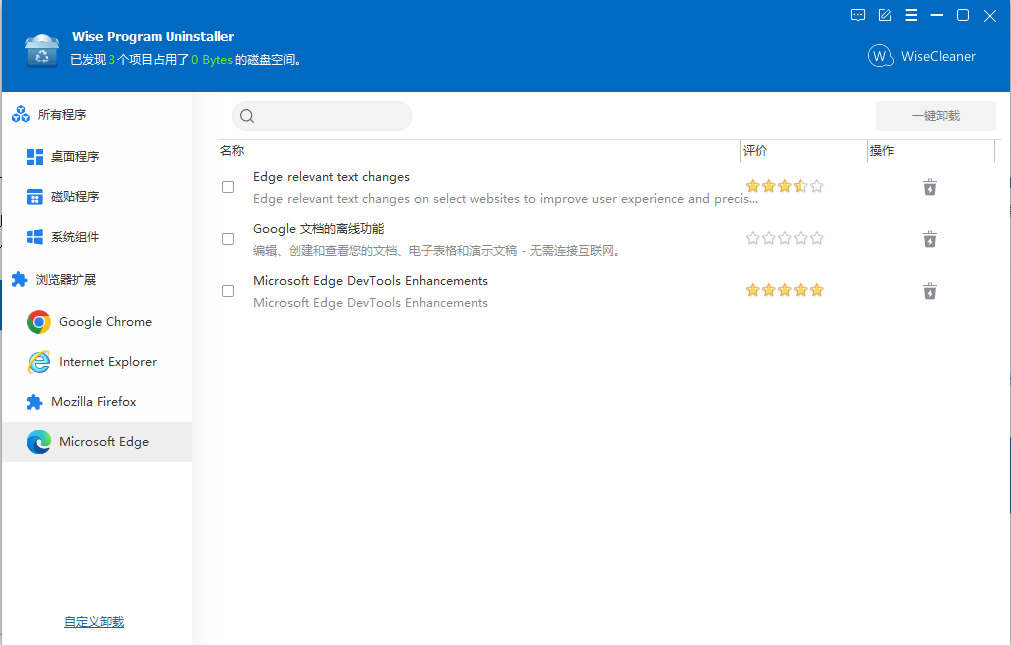This screenshot has height=645, width=1011.
Task: Uninstall Google 文档的离线功能 via trash icon
Action: pyautogui.click(x=930, y=239)
